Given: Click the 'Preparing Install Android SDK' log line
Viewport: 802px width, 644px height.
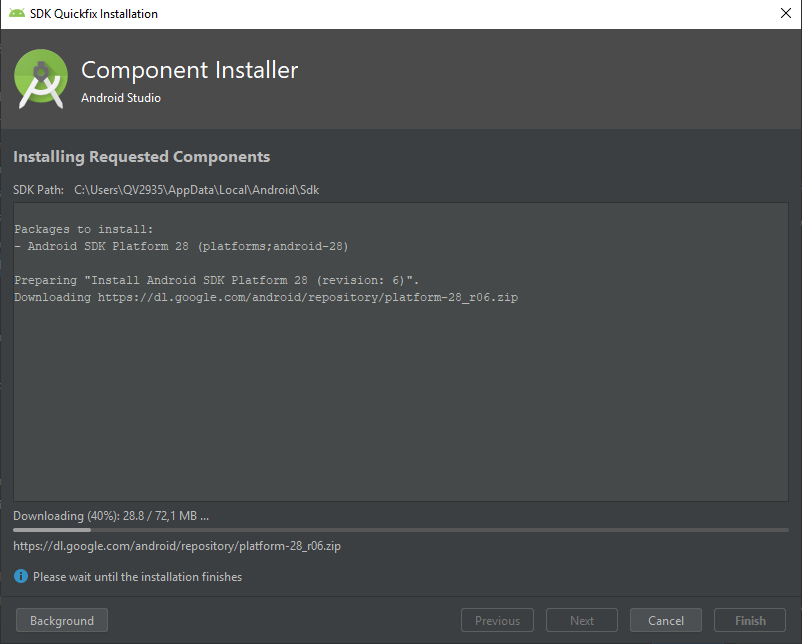Looking at the screenshot, I should (x=215, y=280).
